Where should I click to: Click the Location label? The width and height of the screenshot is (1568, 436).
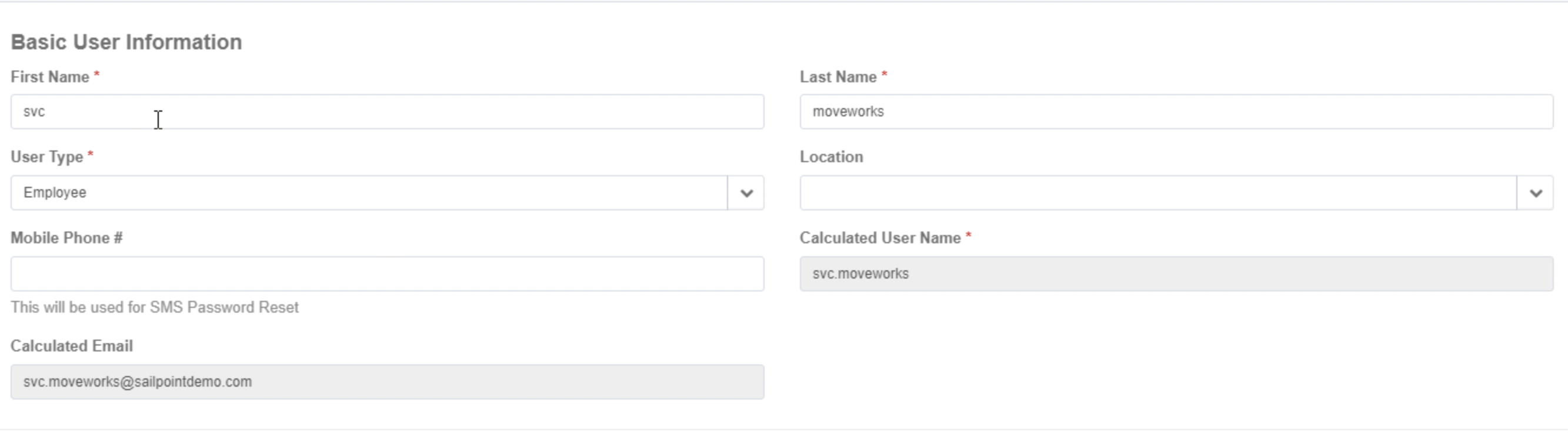(x=832, y=157)
